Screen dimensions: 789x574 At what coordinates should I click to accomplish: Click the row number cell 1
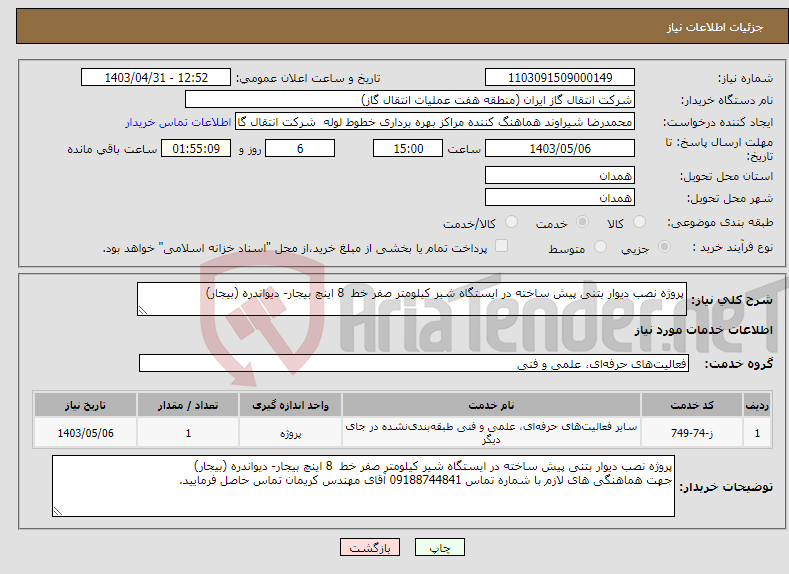tap(757, 433)
